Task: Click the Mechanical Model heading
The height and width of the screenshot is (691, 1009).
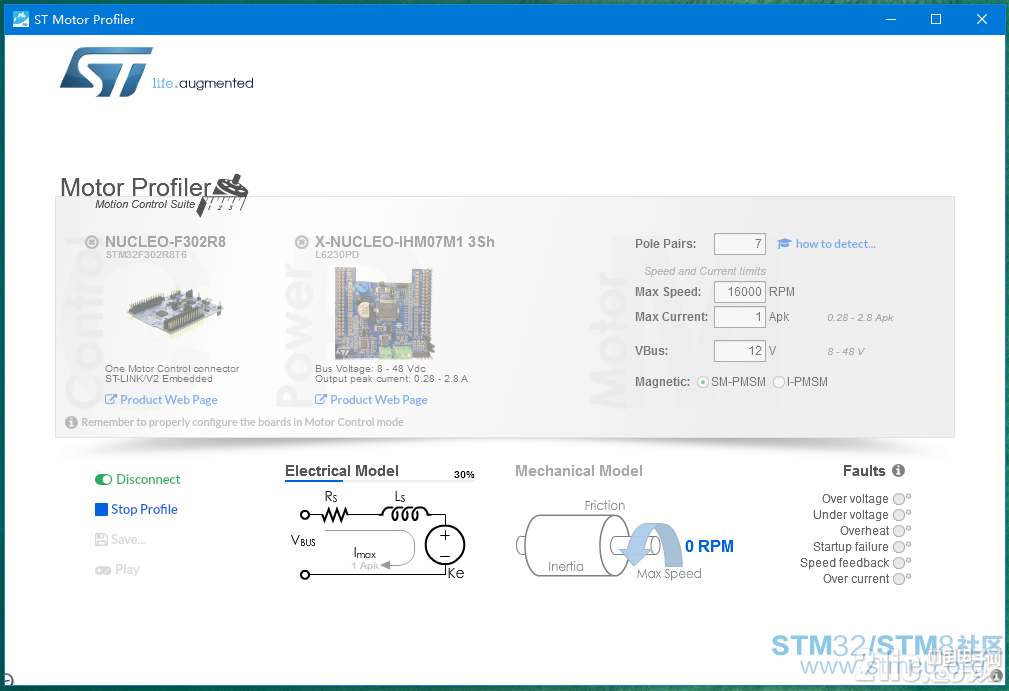Action: click(x=579, y=471)
